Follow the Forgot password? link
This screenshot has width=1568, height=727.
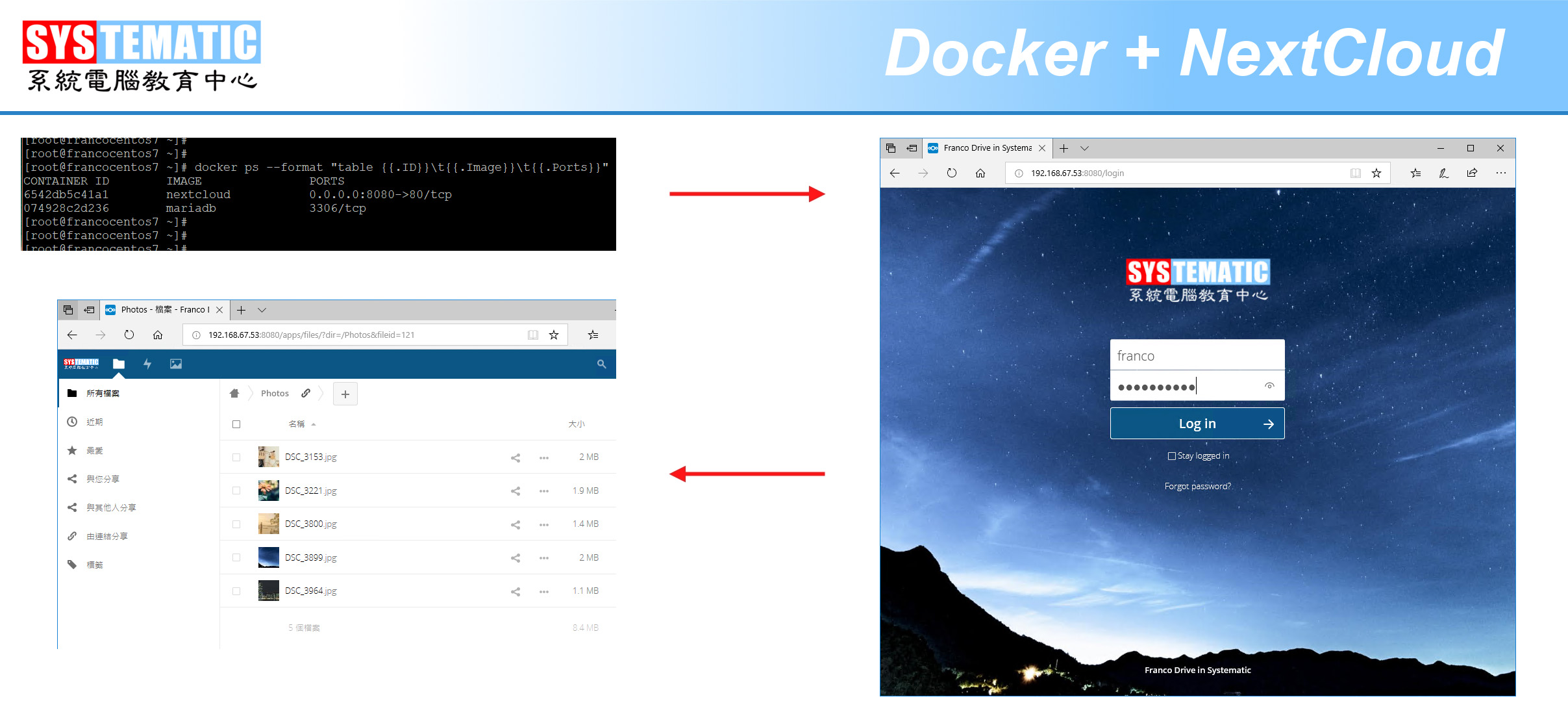click(1197, 486)
